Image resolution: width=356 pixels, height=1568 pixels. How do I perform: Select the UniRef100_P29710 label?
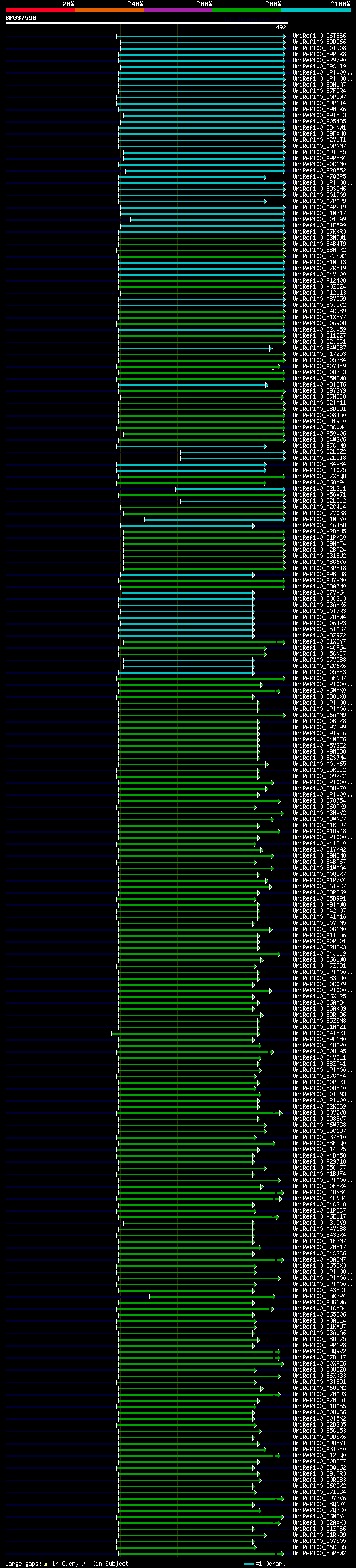(319, 1161)
